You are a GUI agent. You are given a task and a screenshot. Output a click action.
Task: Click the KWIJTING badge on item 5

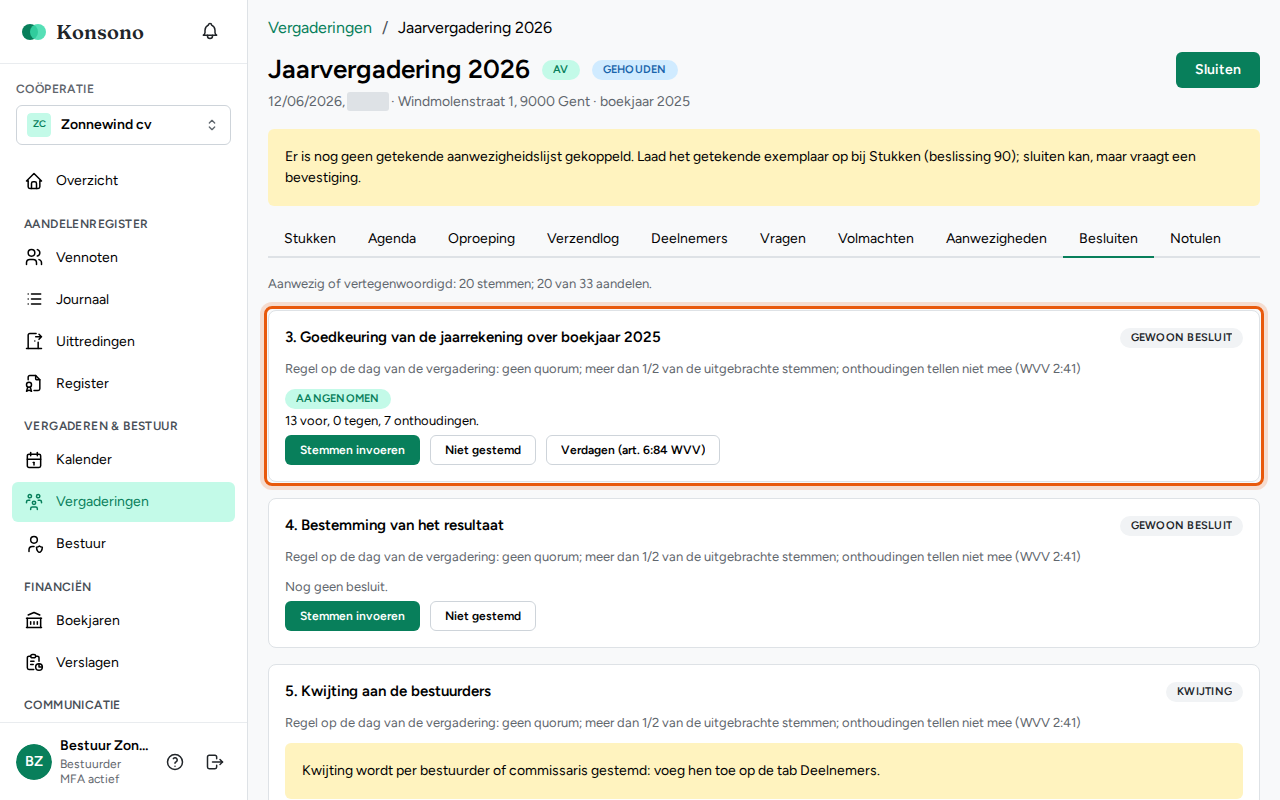(1204, 692)
